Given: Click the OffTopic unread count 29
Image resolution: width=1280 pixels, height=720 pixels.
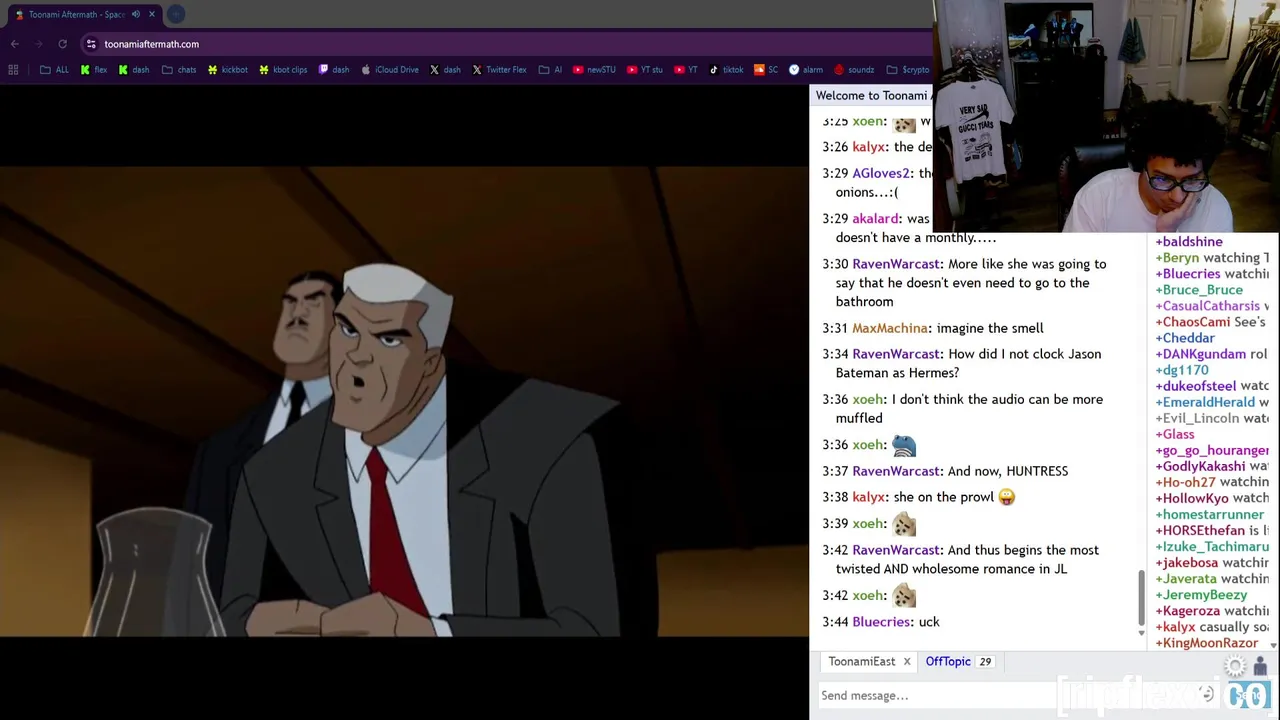Looking at the screenshot, I should pyautogui.click(x=985, y=662).
